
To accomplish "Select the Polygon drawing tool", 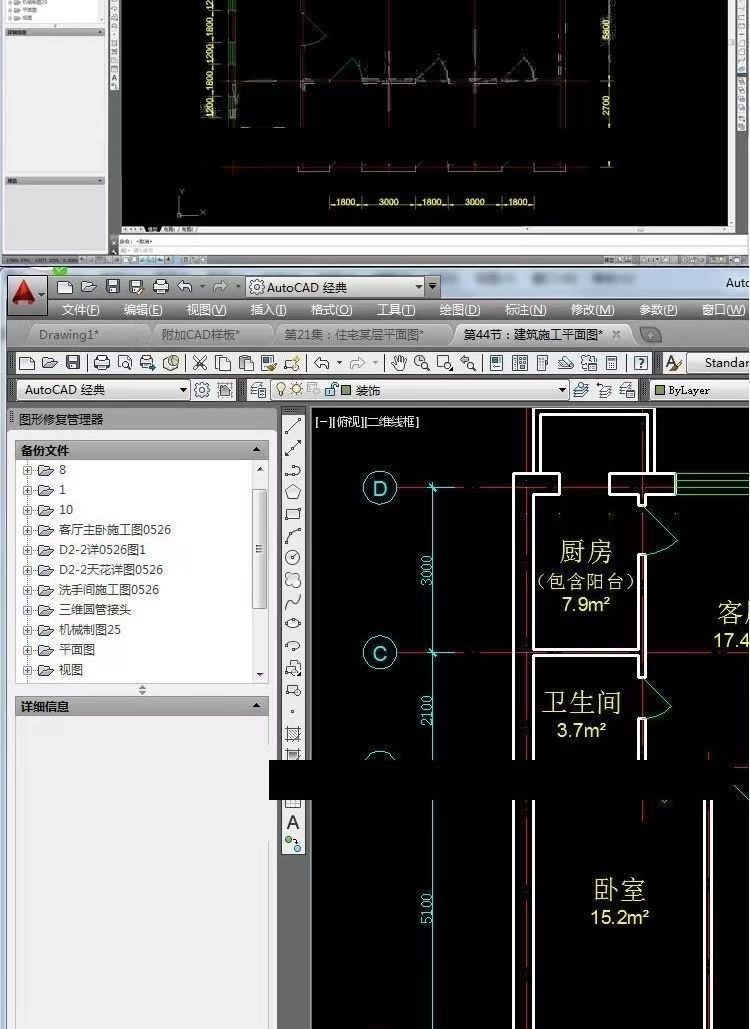I will coord(293,492).
